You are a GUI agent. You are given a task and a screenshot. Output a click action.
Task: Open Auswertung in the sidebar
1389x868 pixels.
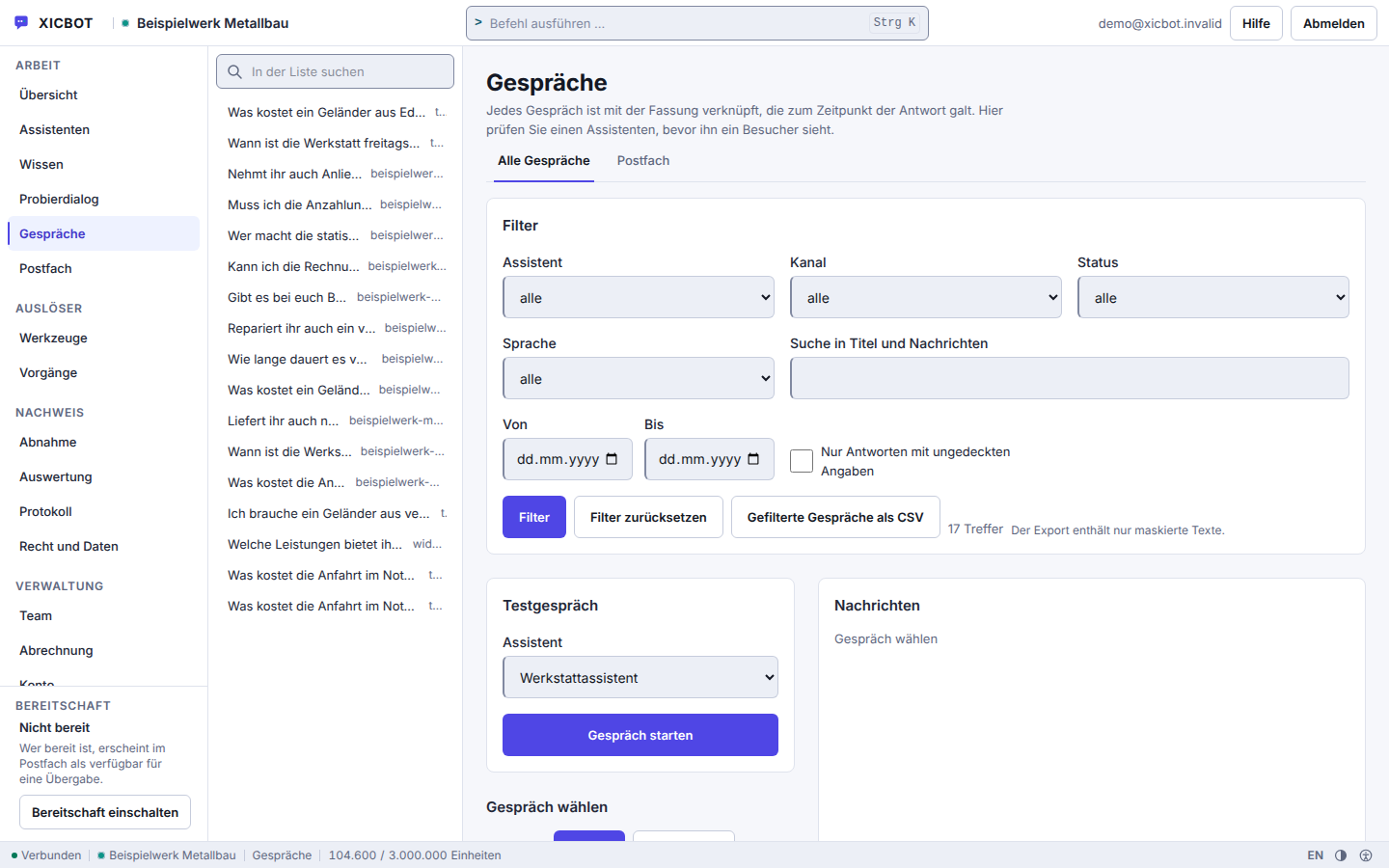(x=103, y=476)
